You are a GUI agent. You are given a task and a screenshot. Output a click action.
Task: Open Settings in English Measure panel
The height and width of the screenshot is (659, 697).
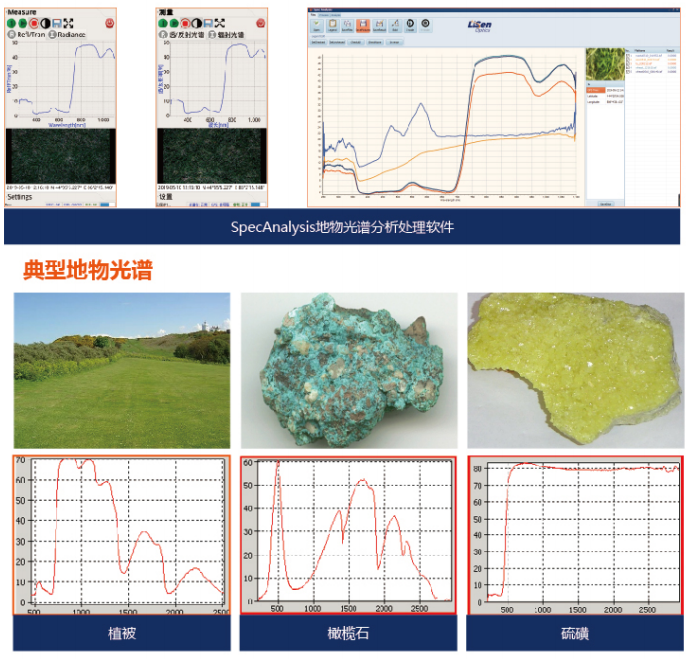click(x=20, y=196)
